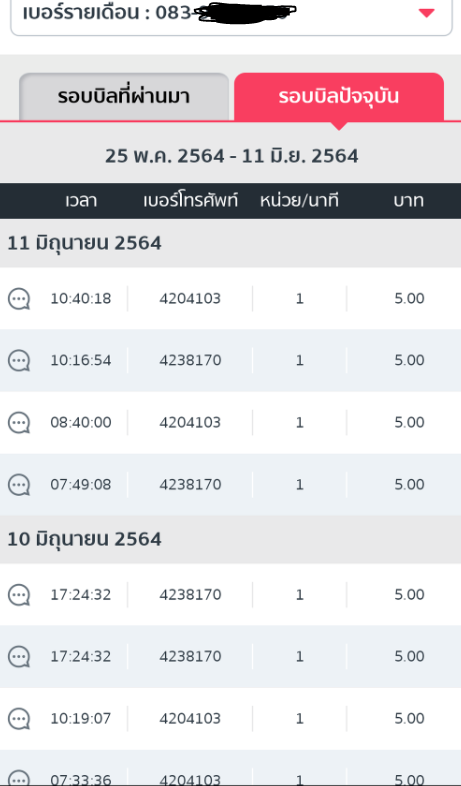Image resolution: width=461 pixels, height=786 pixels.
Task: Select the เบอร์โทรศัพท์ column header
Action: (190, 201)
